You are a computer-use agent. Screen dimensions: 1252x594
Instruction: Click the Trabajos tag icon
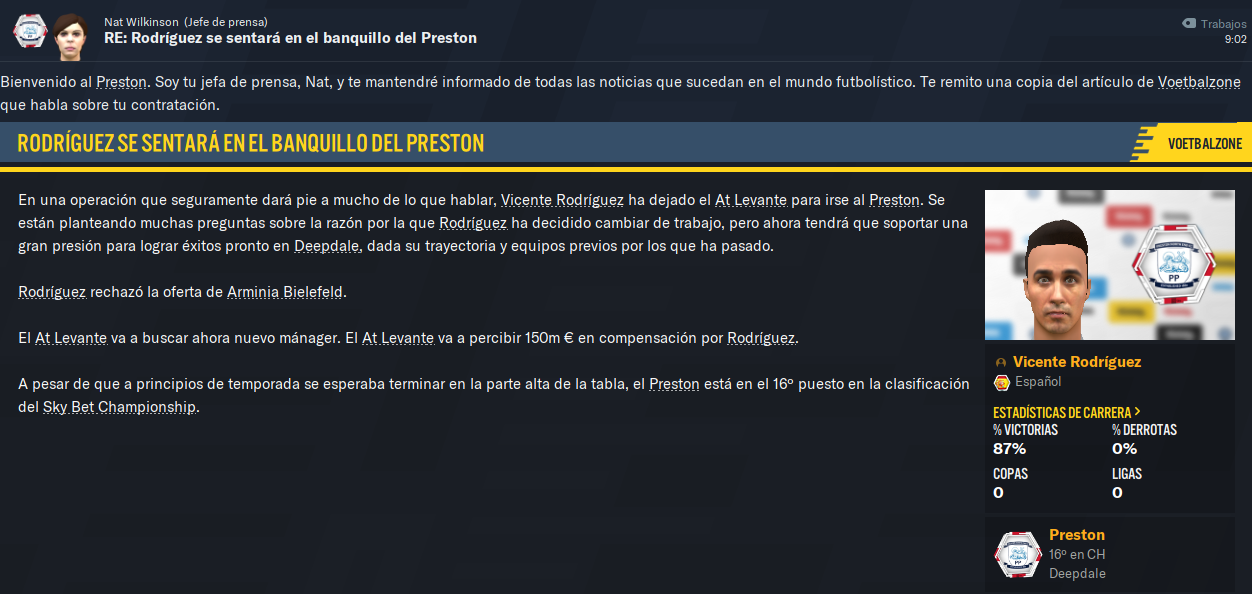(1188, 23)
